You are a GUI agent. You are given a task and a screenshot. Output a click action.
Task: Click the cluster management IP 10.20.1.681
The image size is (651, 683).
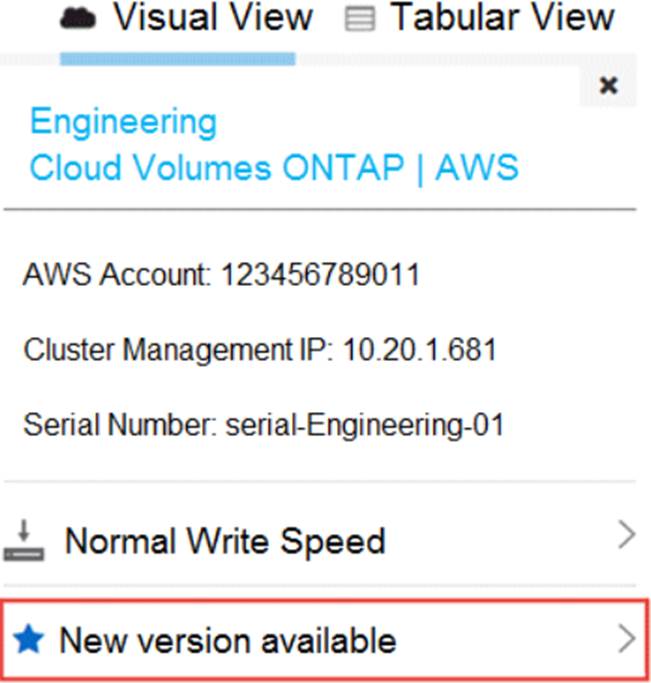click(419, 351)
